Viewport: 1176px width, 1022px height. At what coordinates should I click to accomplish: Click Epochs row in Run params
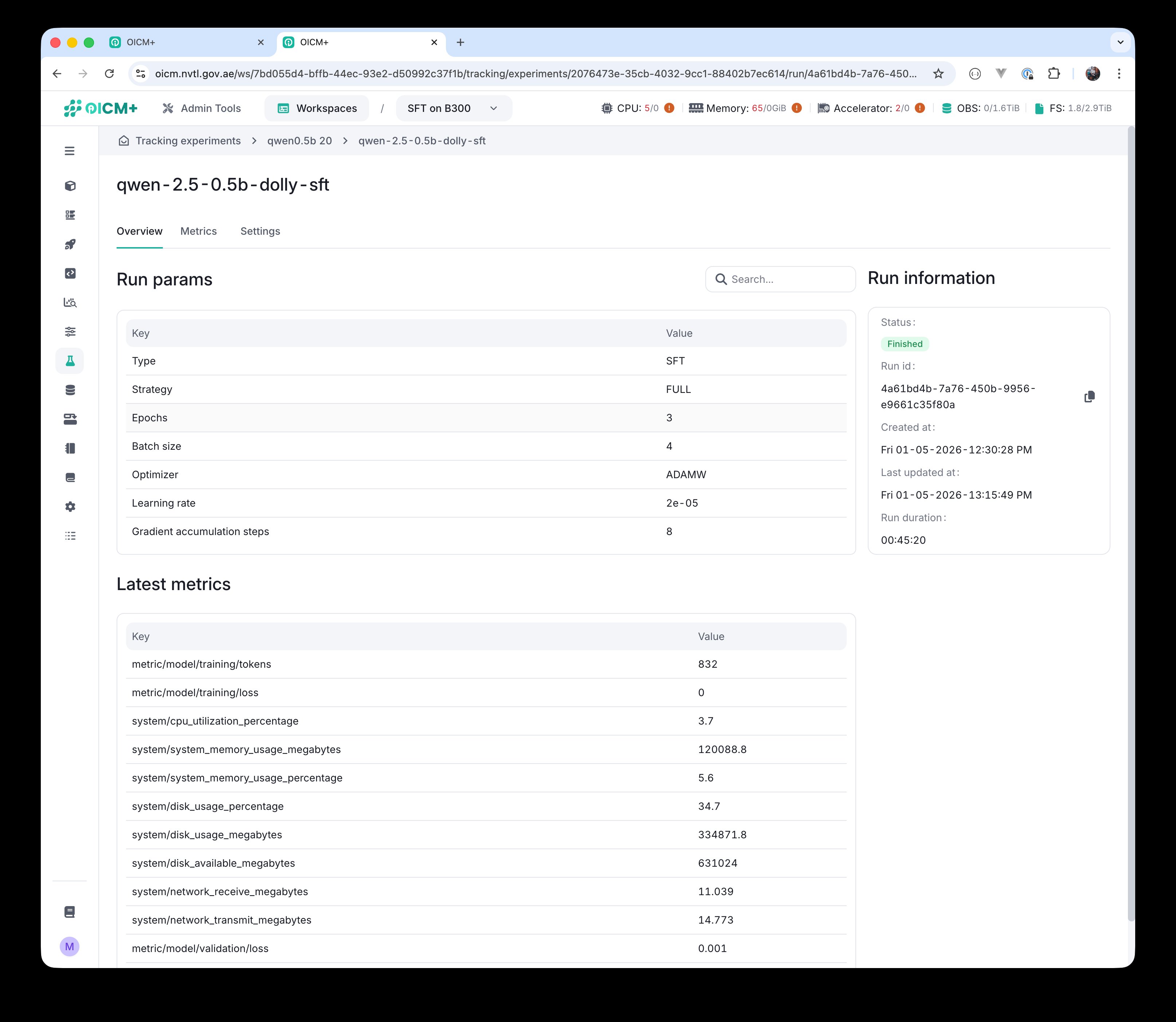[486, 418]
